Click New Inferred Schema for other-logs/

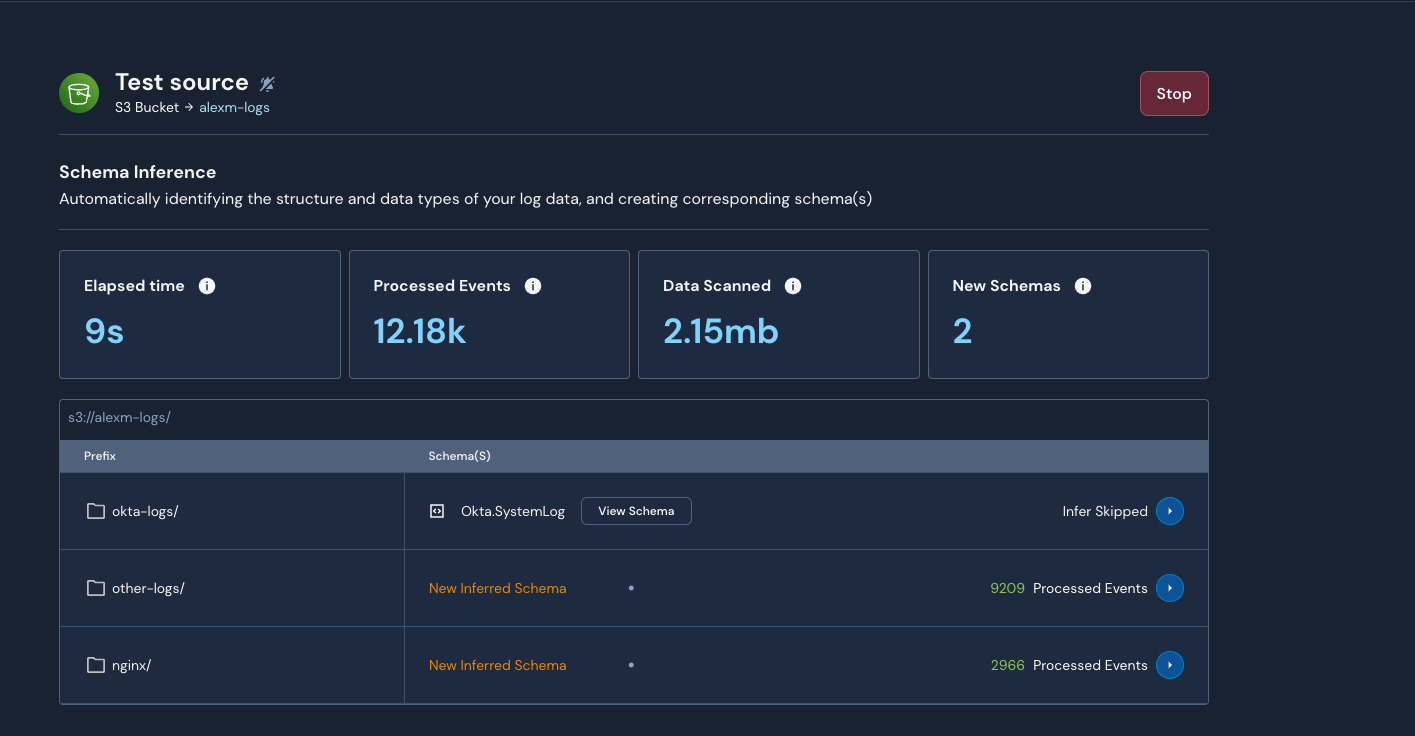[497, 588]
